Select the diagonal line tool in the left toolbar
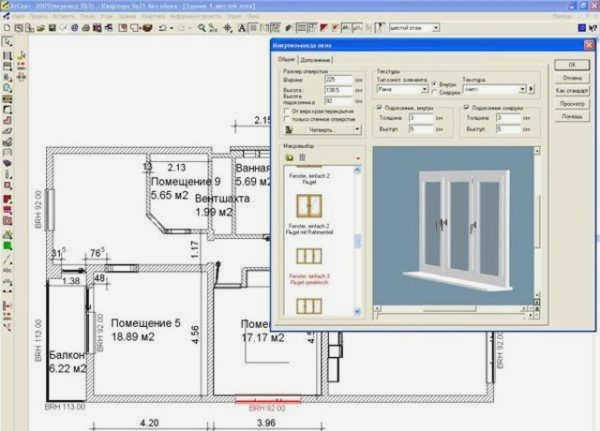Viewport: 600px width, 431px height. [7, 260]
